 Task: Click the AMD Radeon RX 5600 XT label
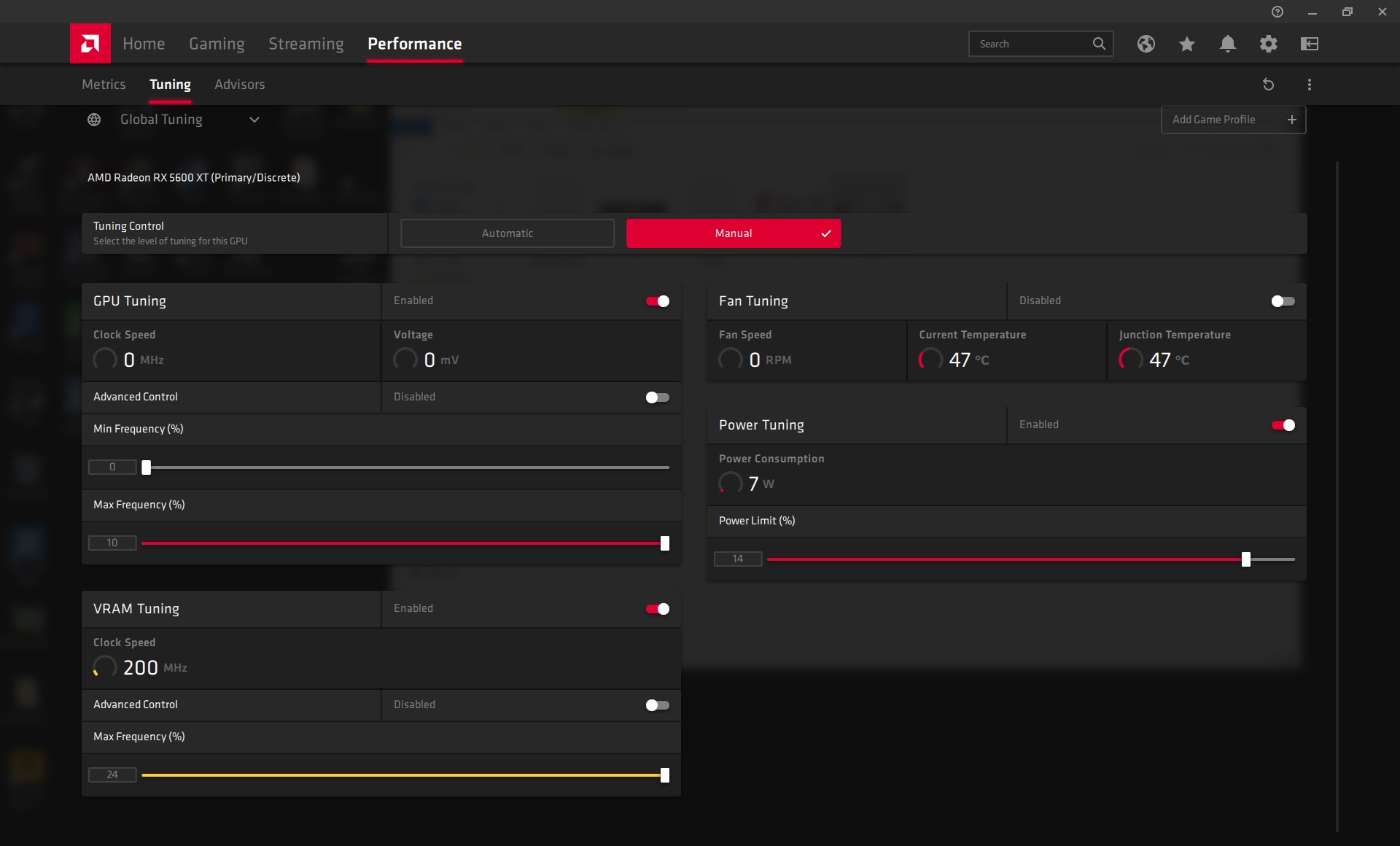point(194,177)
